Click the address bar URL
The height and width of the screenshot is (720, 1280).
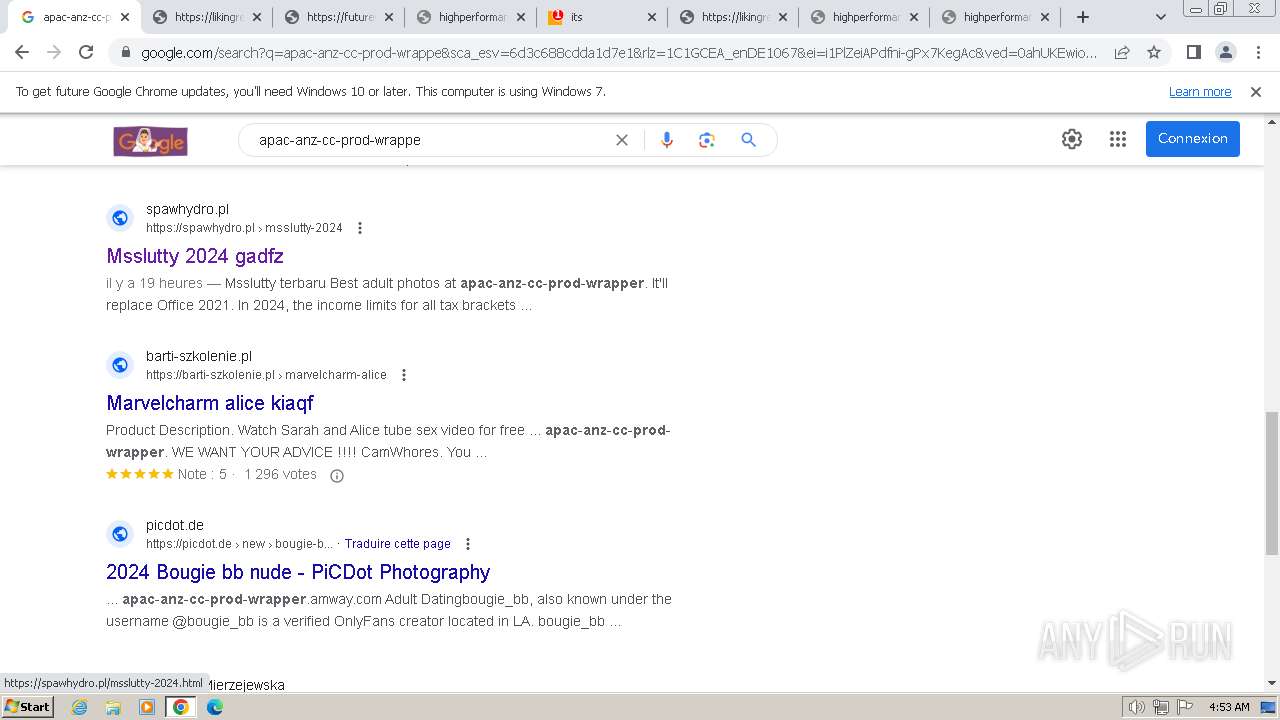pos(619,53)
